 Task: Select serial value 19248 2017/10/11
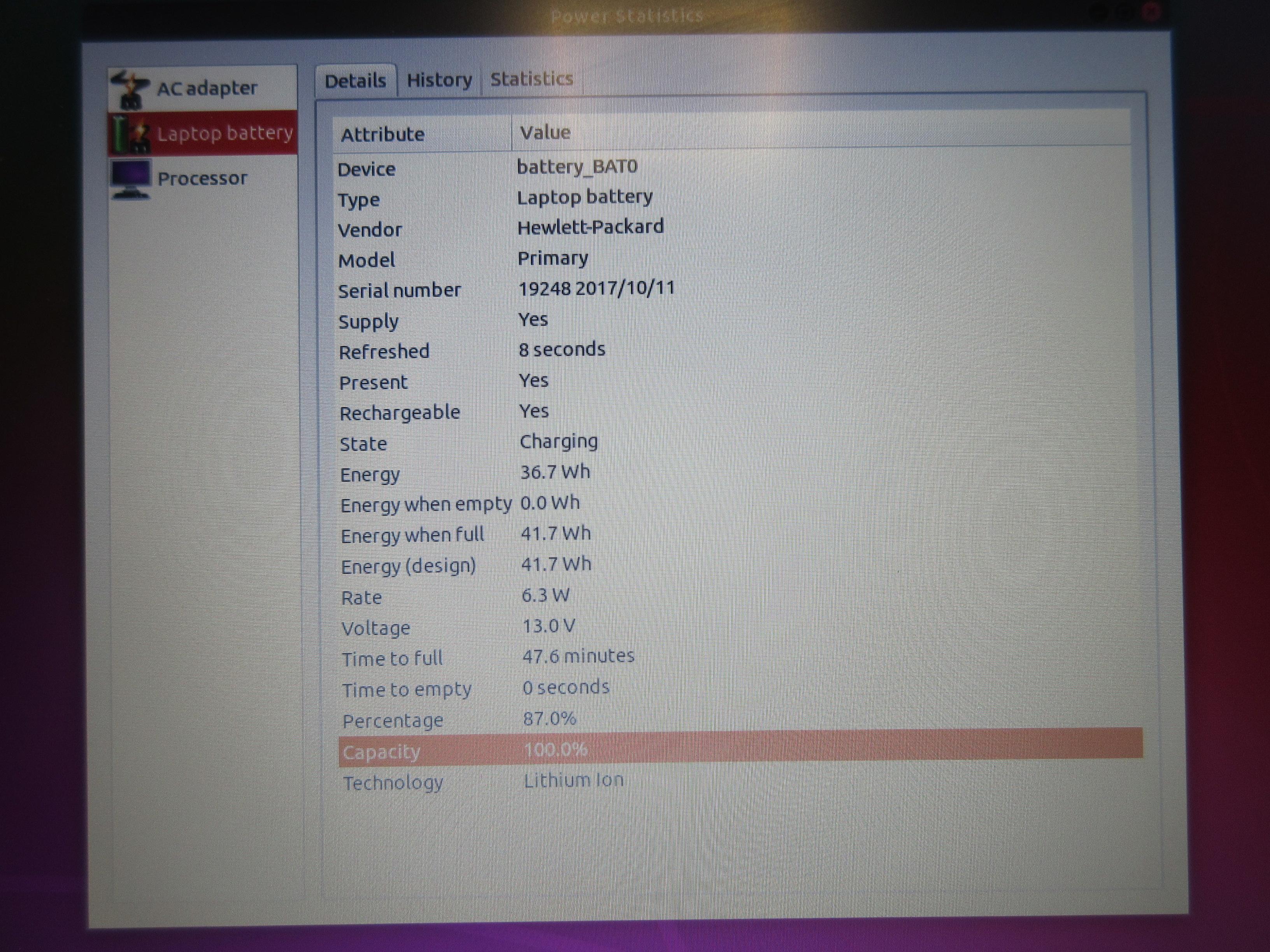tap(596, 288)
